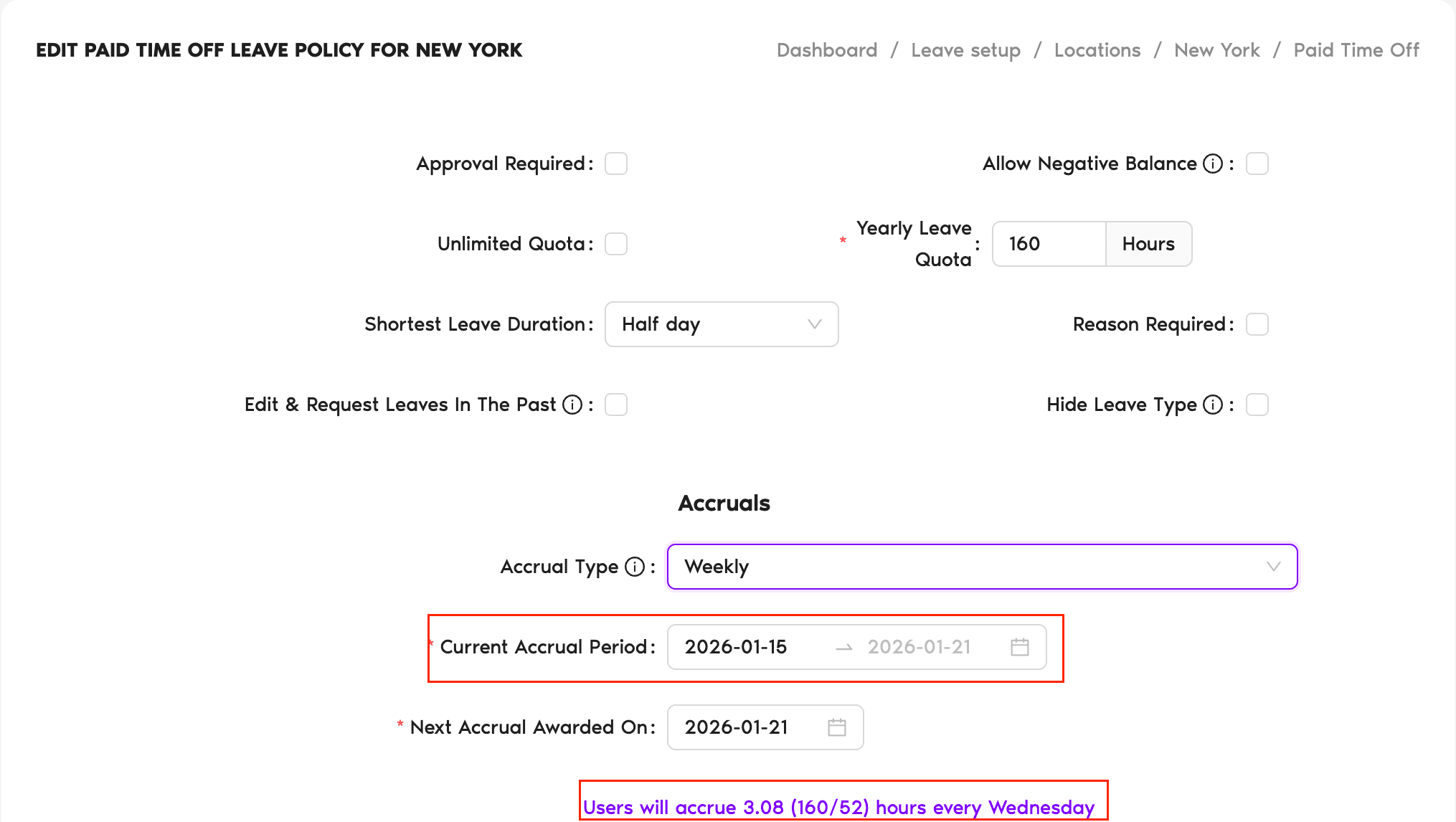Navigate to Locations breadcrumb link

tap(1097, 50)
